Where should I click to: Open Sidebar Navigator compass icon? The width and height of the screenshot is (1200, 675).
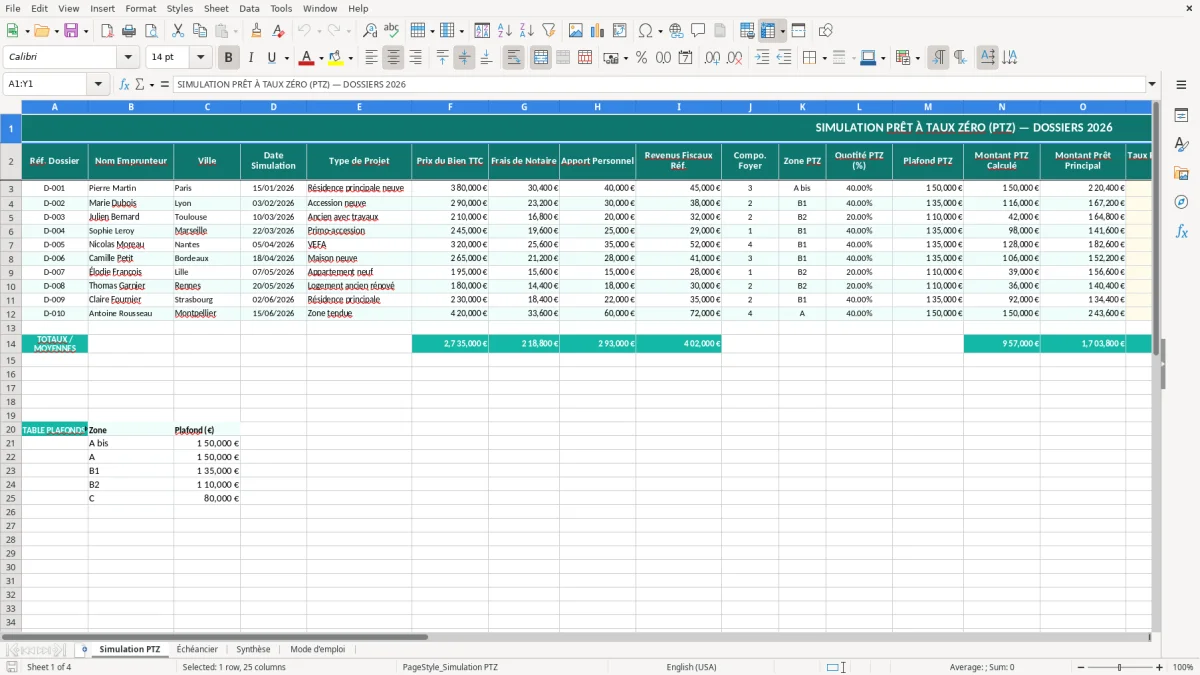pyautogui.click(x=1181, y=202)
